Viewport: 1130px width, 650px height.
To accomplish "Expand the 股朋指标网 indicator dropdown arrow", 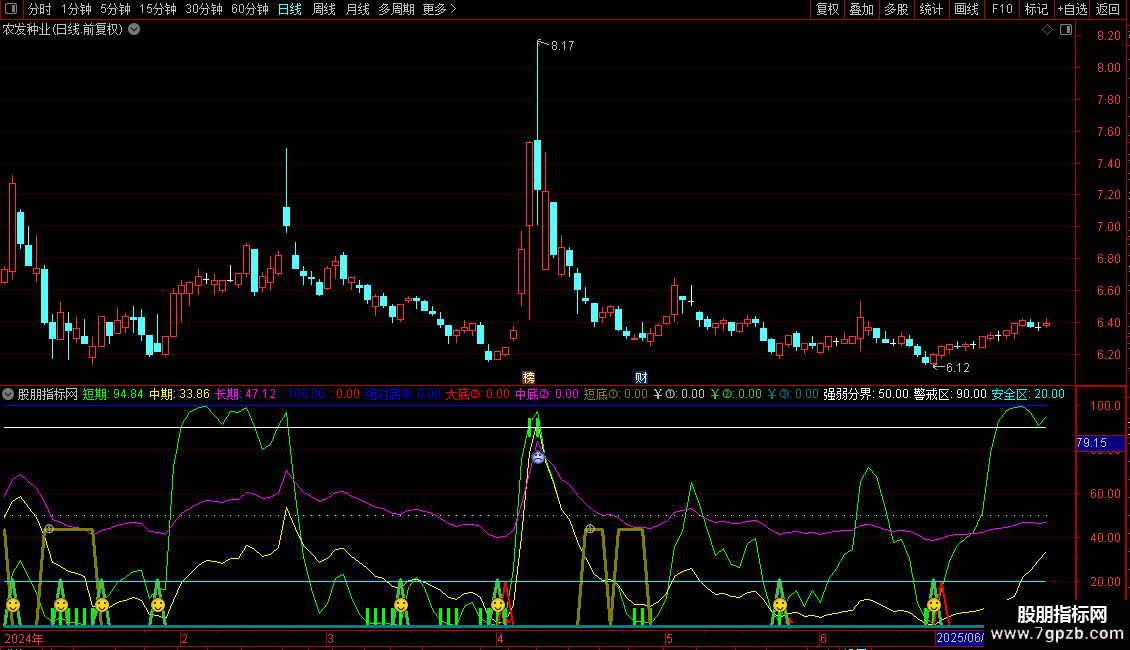I will click(x=9, y=394).
